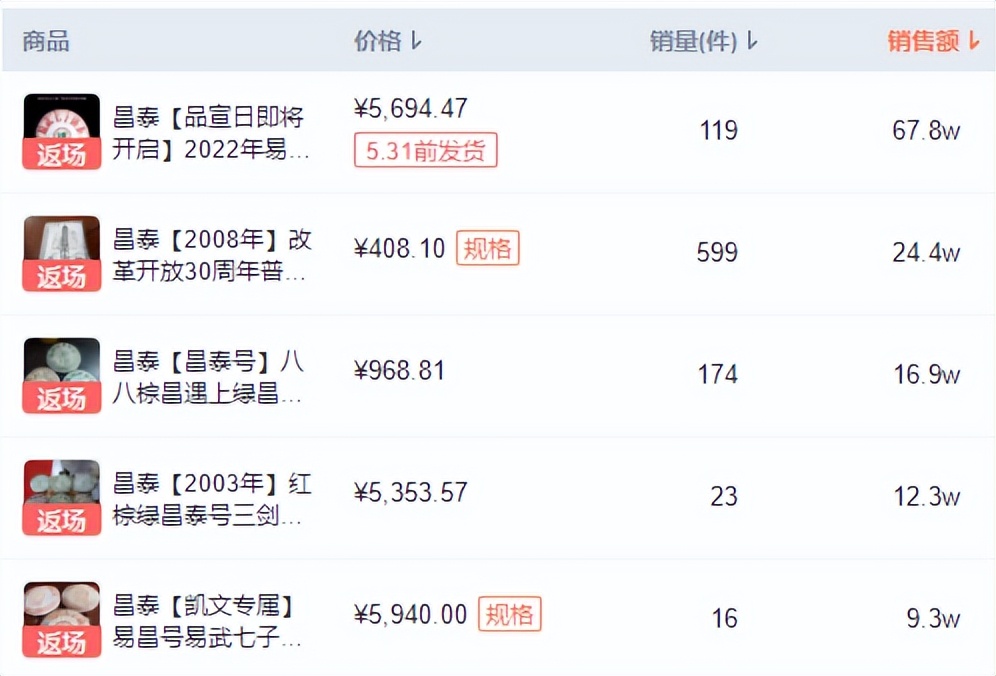Sort by 销售额 column header
996x676 pixels.
932,41
